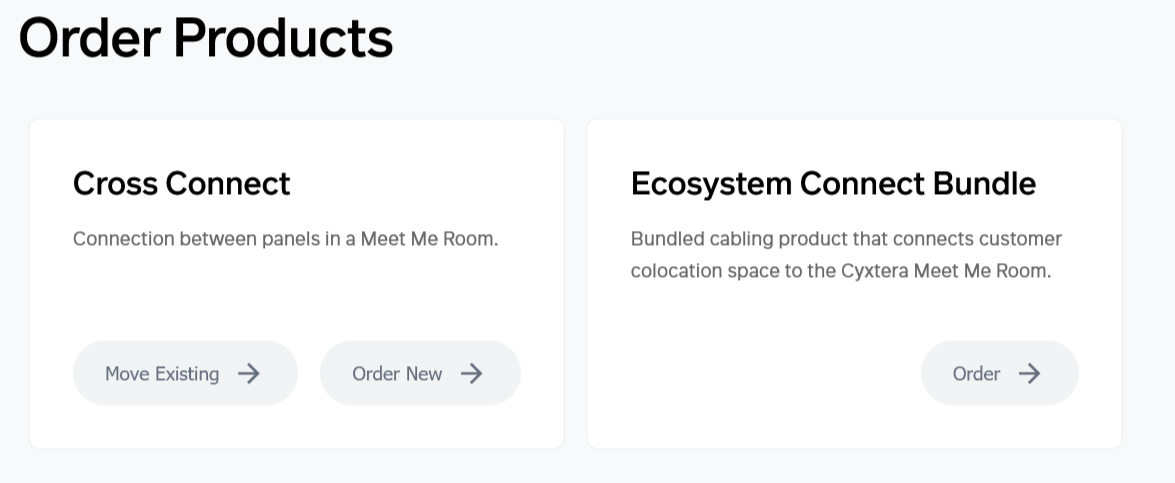Select the Cross Connect card title
Image resolution: width=1175 pixels, height=483 pixels.
[181, 183]
